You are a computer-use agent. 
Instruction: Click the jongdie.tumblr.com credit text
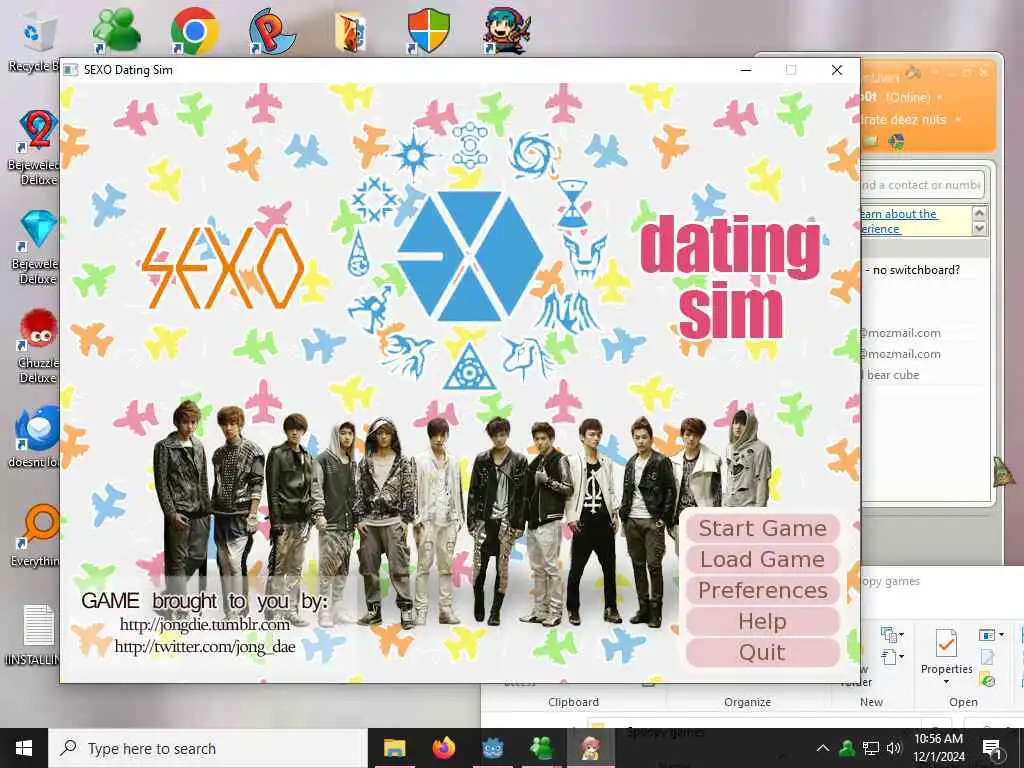(205, 624)
